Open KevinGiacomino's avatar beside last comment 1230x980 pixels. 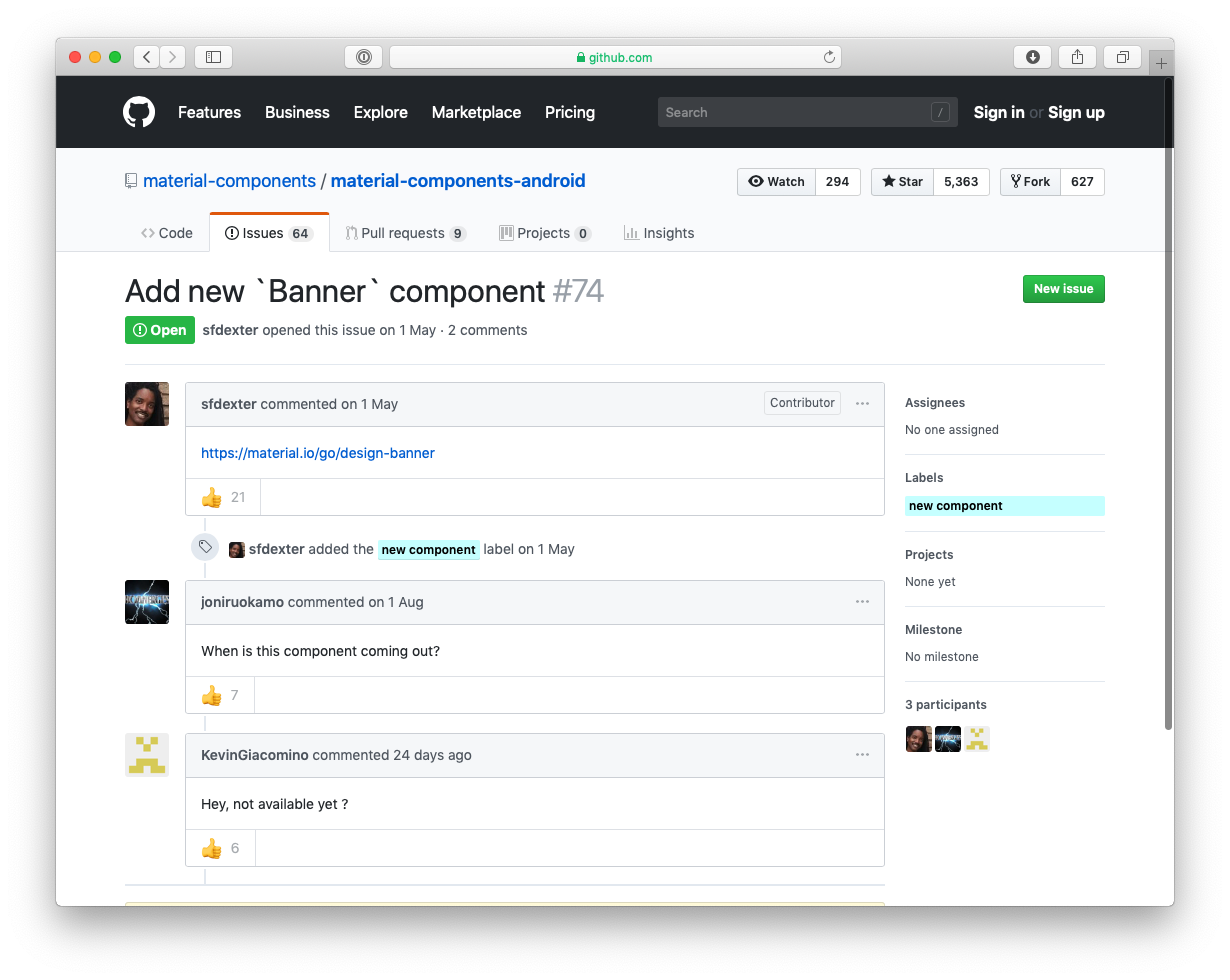[147, 755]
